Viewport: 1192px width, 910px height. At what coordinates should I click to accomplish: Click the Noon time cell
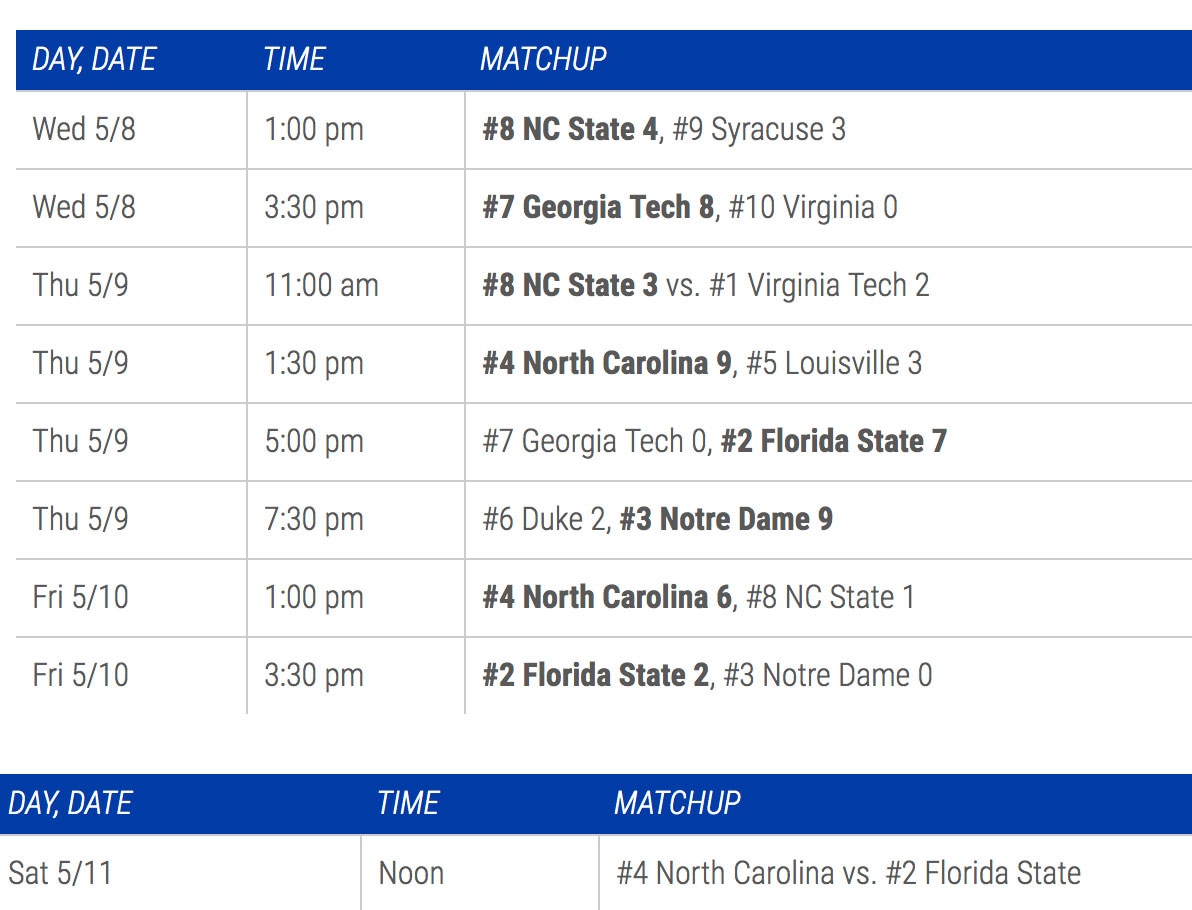click(x=411, y=873)
